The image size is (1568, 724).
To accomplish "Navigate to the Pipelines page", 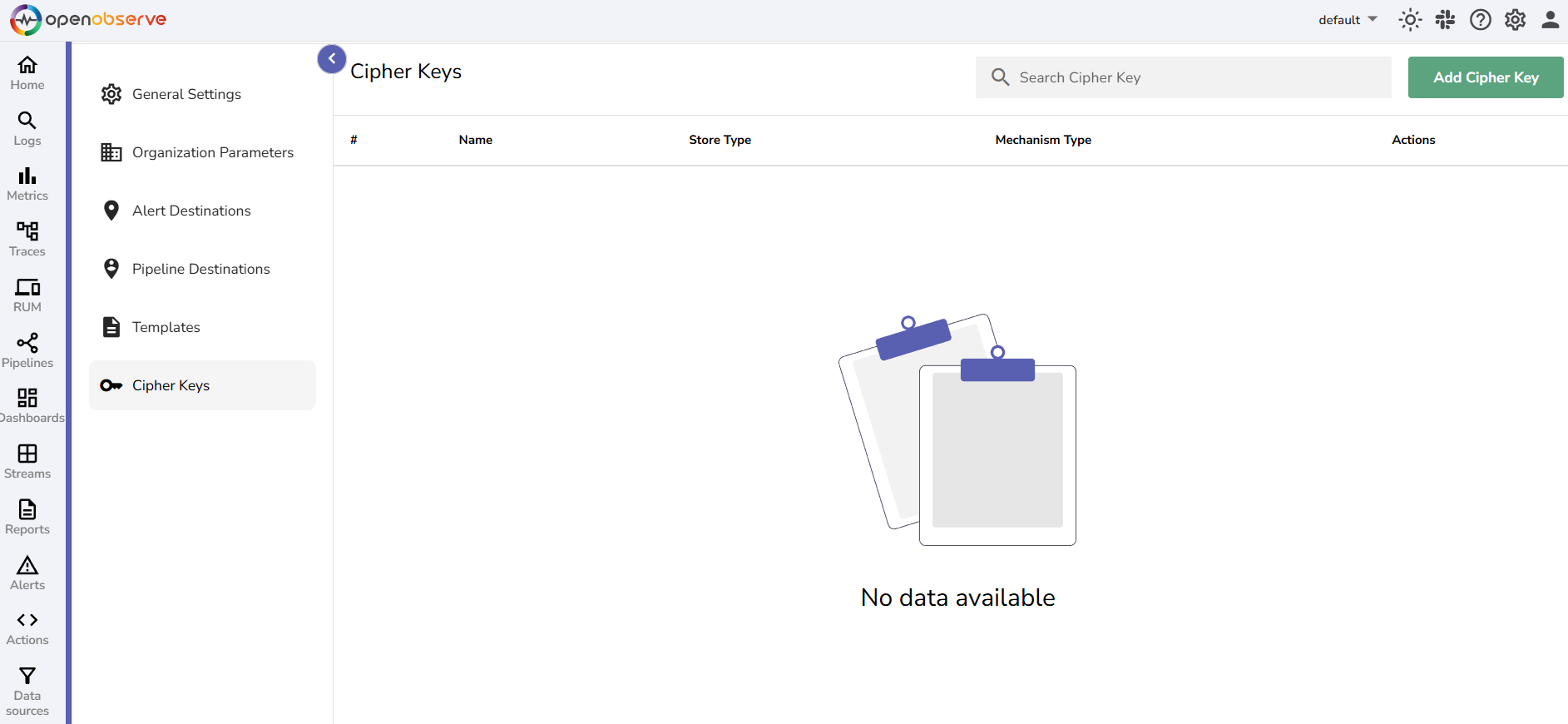I will (x=27, y=351).
